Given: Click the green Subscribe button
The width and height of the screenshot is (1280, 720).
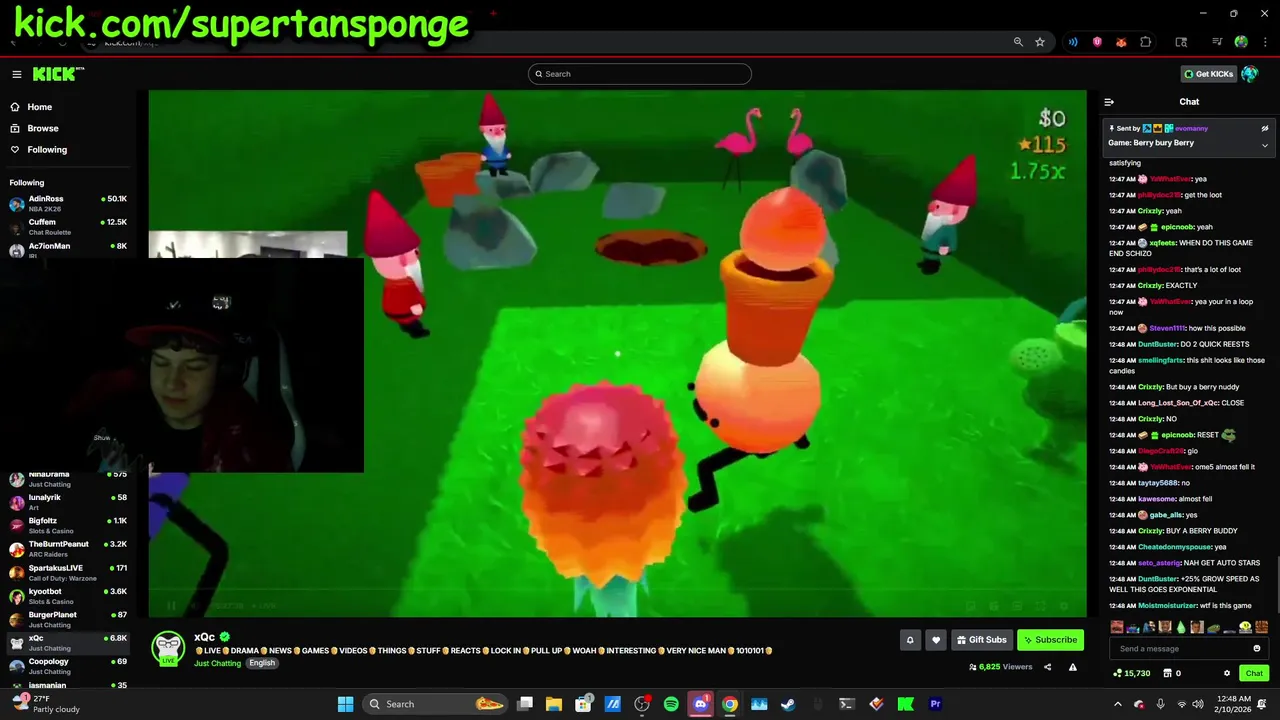Looking at the screenshot, I should (1050, 640).
